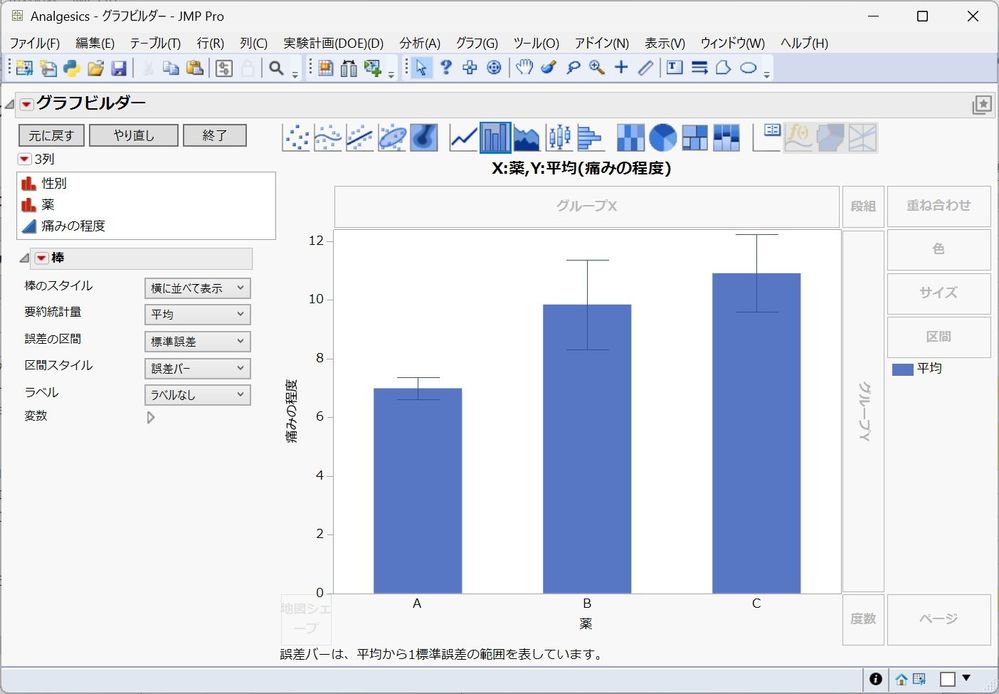This screenshot has width=999, height=694.
Task: Click the 終了 button
Action: [215, 135]
